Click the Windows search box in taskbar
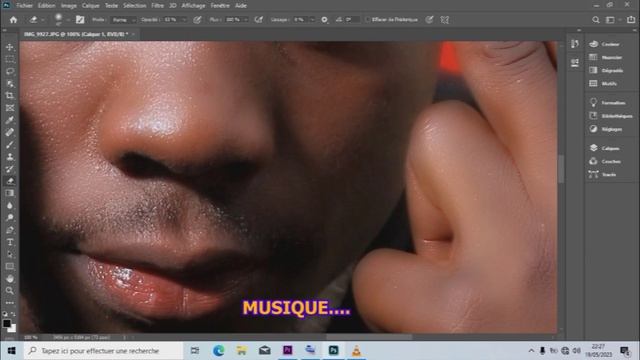Image resolution: width=640 pixels, height=360 pixels. click(x=103, y=351)
